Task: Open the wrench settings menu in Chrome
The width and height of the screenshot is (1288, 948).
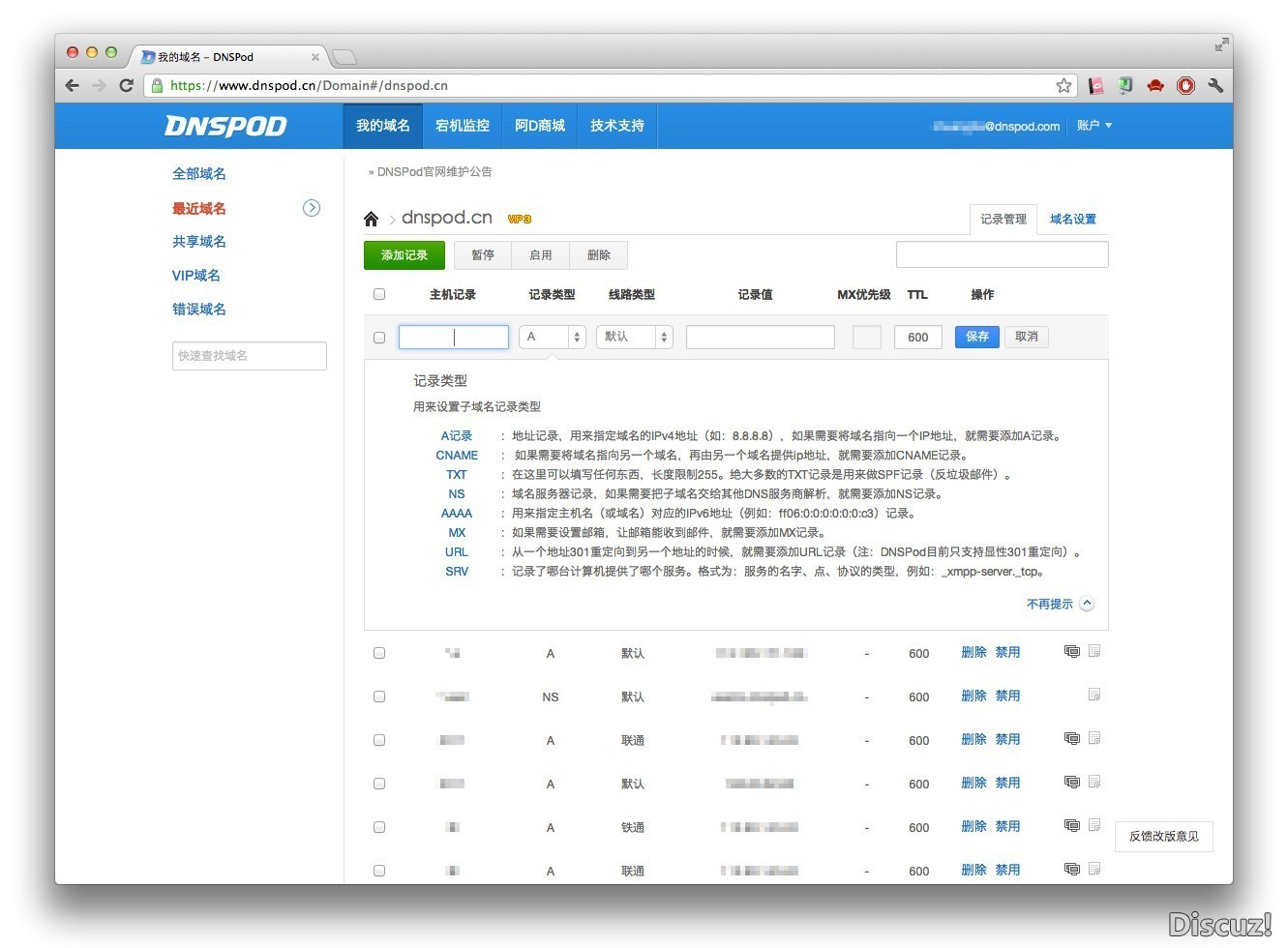Action: pyautogui.click(x=1215, y=85)
